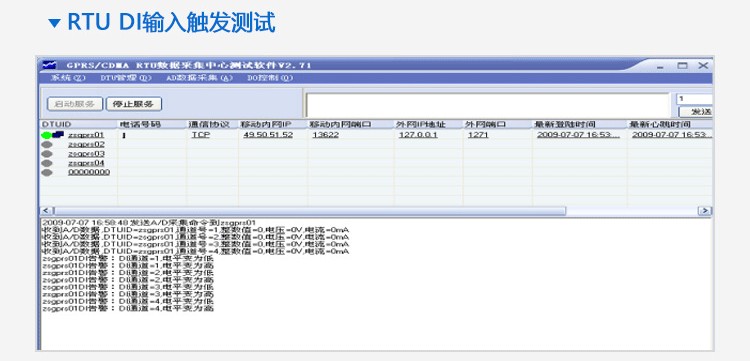Click the 外网IP地址 column header
The image size is (750, 361).
[428, 125]
